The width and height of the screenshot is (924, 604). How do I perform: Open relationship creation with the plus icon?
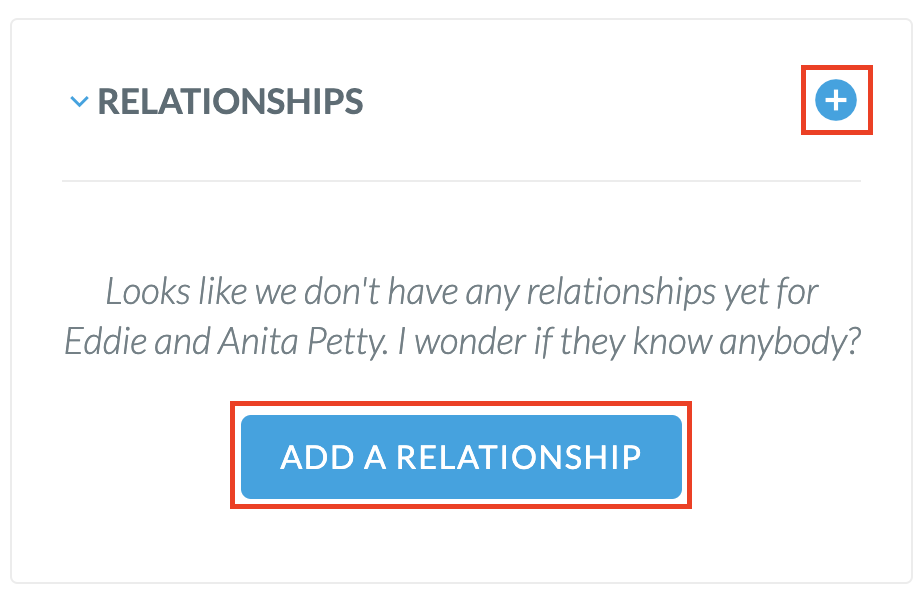(x=836, y=100)
